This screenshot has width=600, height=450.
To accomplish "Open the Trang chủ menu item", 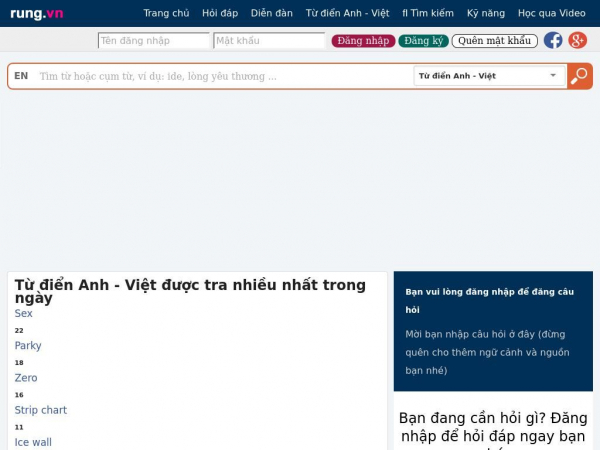I will (166, 13).
